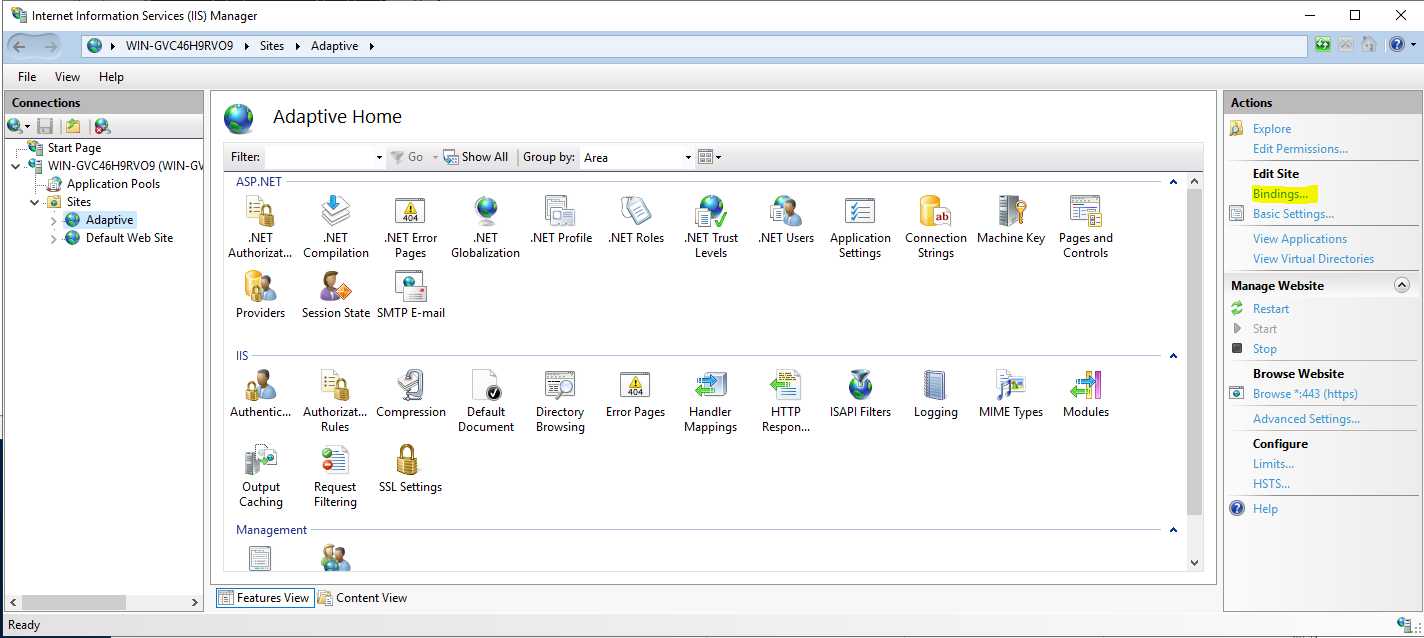Switch to Content View tab

pos(362,598)
